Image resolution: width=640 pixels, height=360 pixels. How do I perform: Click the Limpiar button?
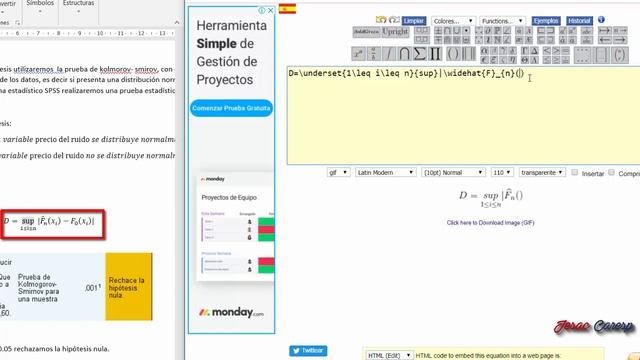tap(414, 21)
